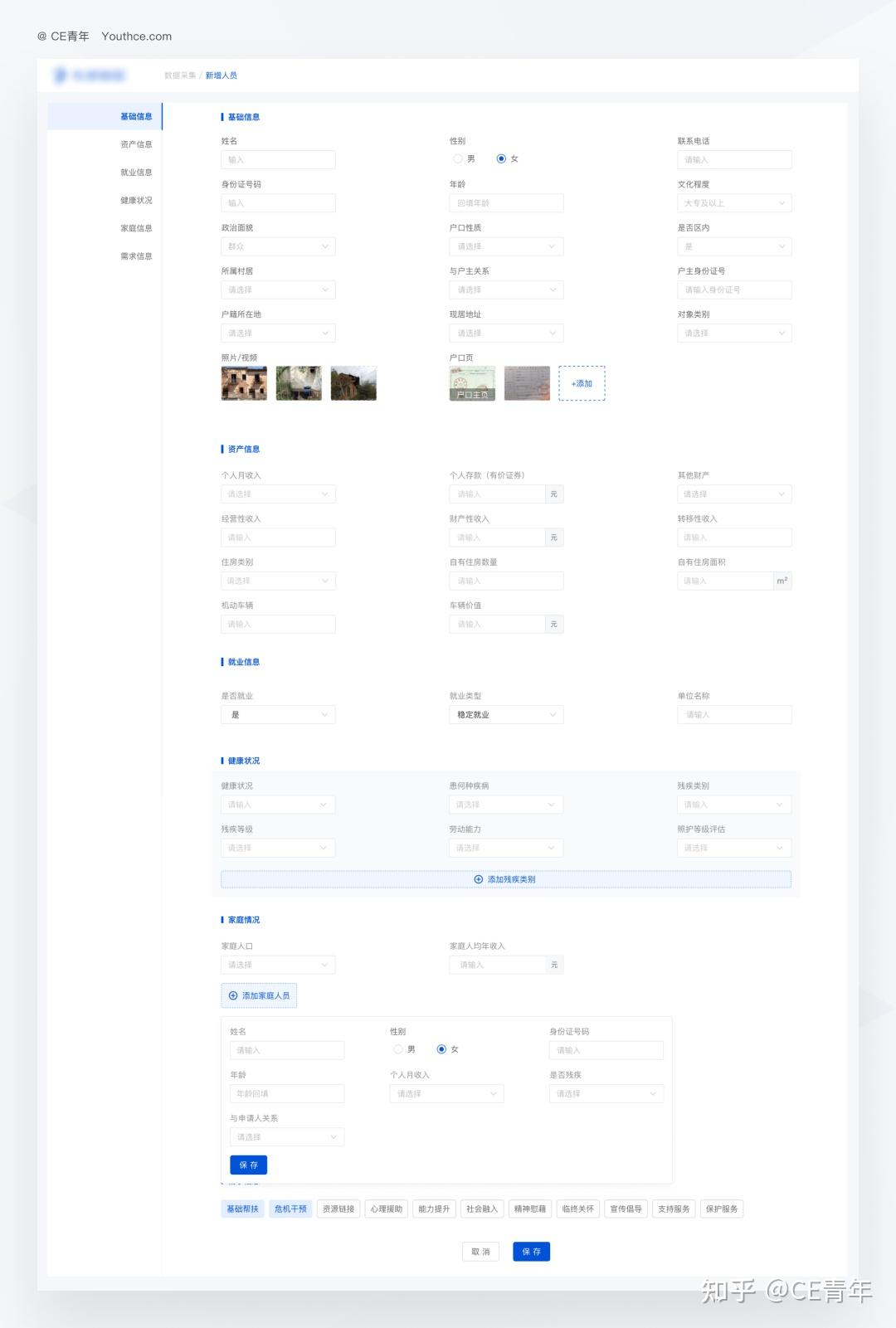Open the 户口主页 image thumbnail
The width and height of the screenshot is (896, 1328).
pos(472,383)
